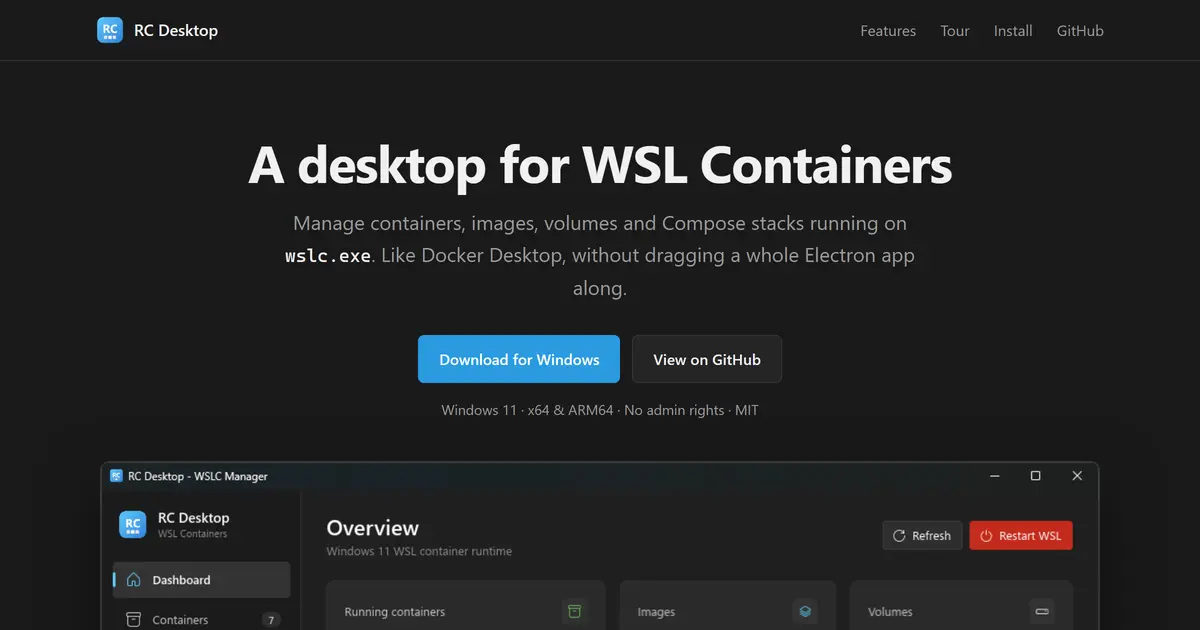
Task: Open the Tour navigation link
Action: coord(955,31)
